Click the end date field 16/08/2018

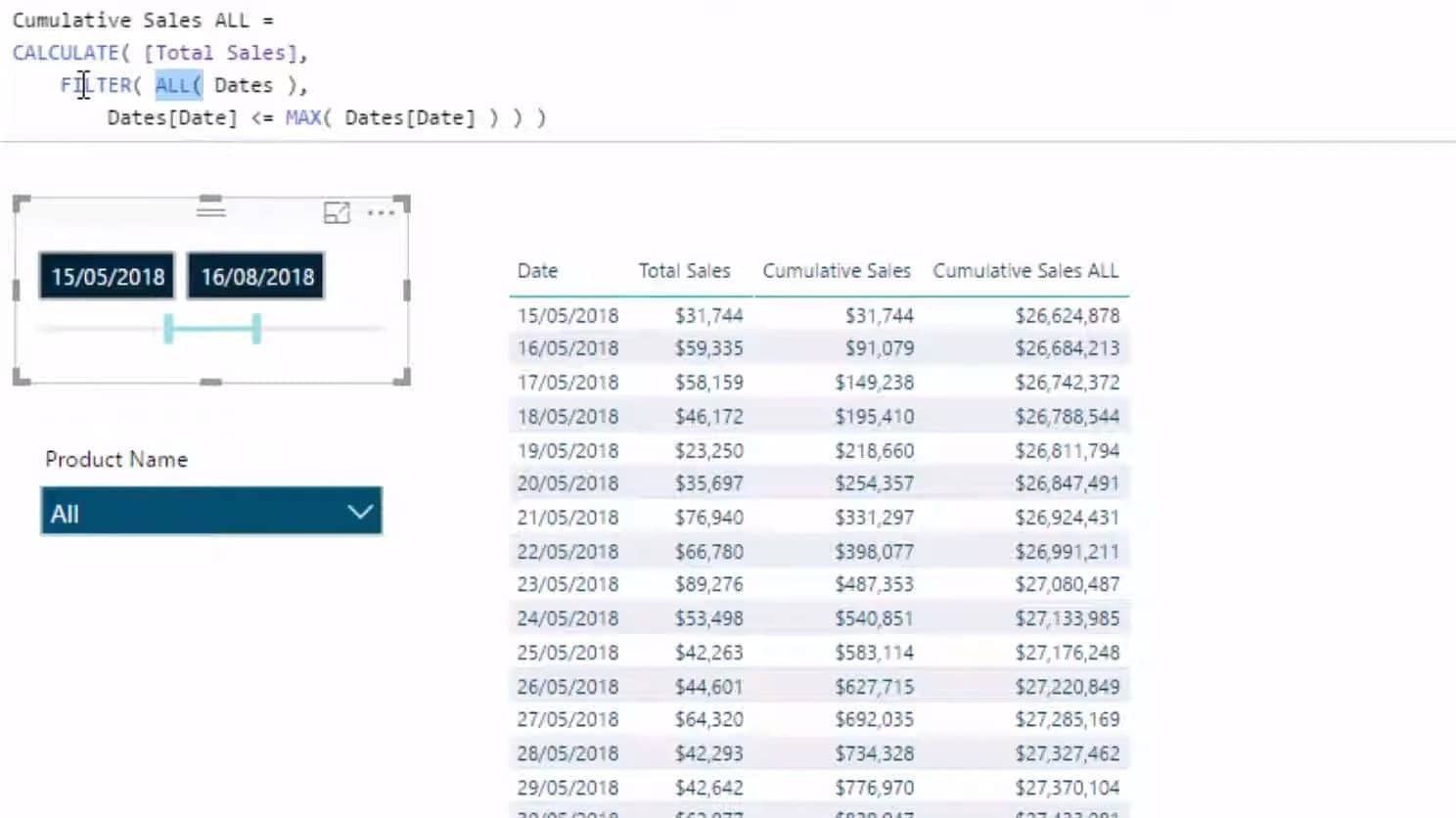pos(256,277)
